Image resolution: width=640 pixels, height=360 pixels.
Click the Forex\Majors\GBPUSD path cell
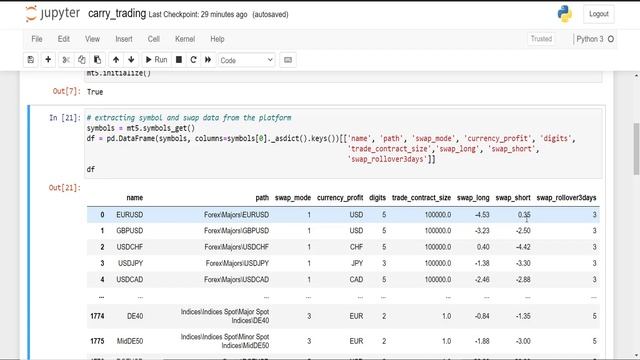tap(236, 231)
